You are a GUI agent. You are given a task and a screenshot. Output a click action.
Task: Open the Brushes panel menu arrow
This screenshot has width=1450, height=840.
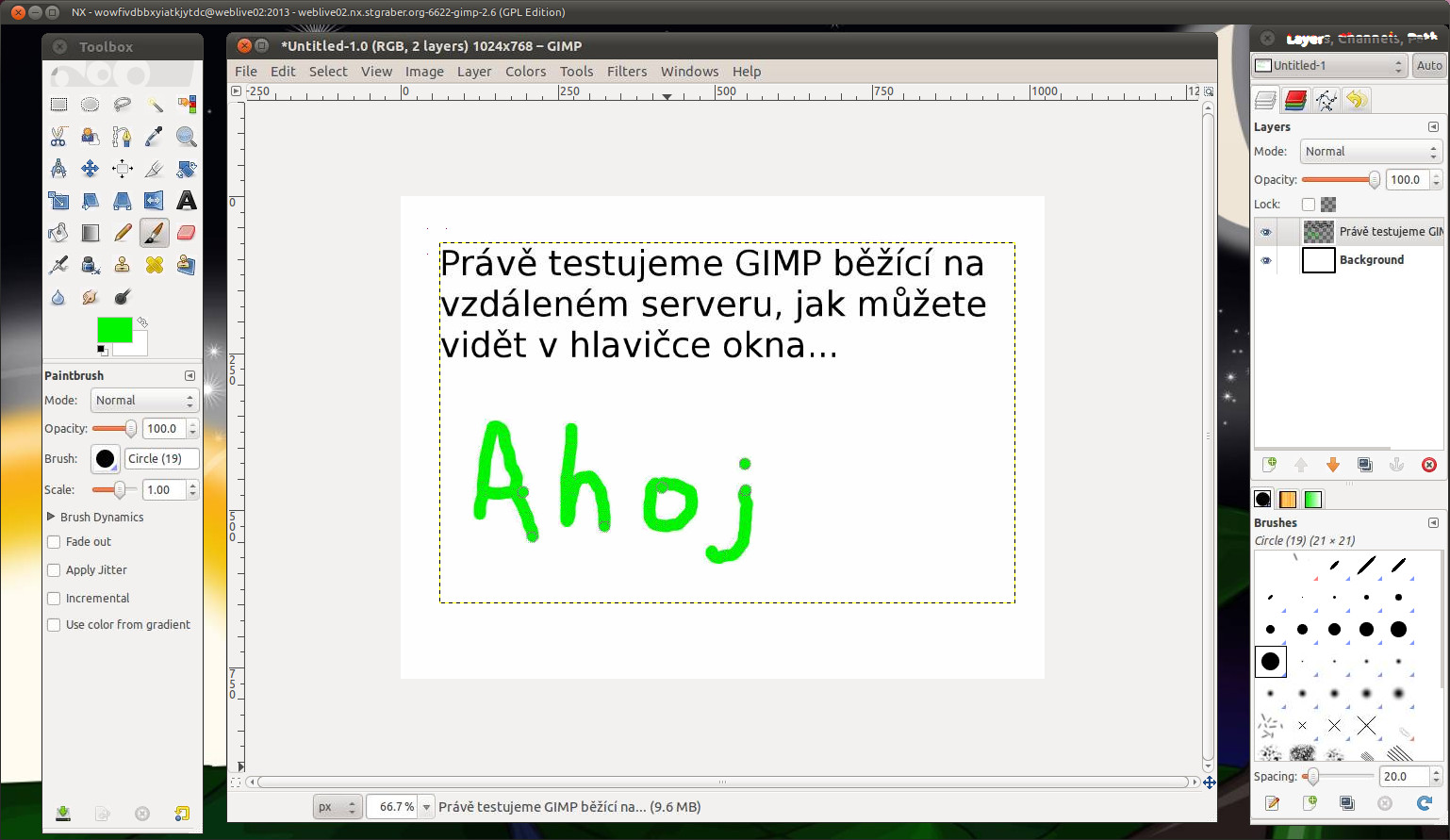click(x=1433, y=522)
